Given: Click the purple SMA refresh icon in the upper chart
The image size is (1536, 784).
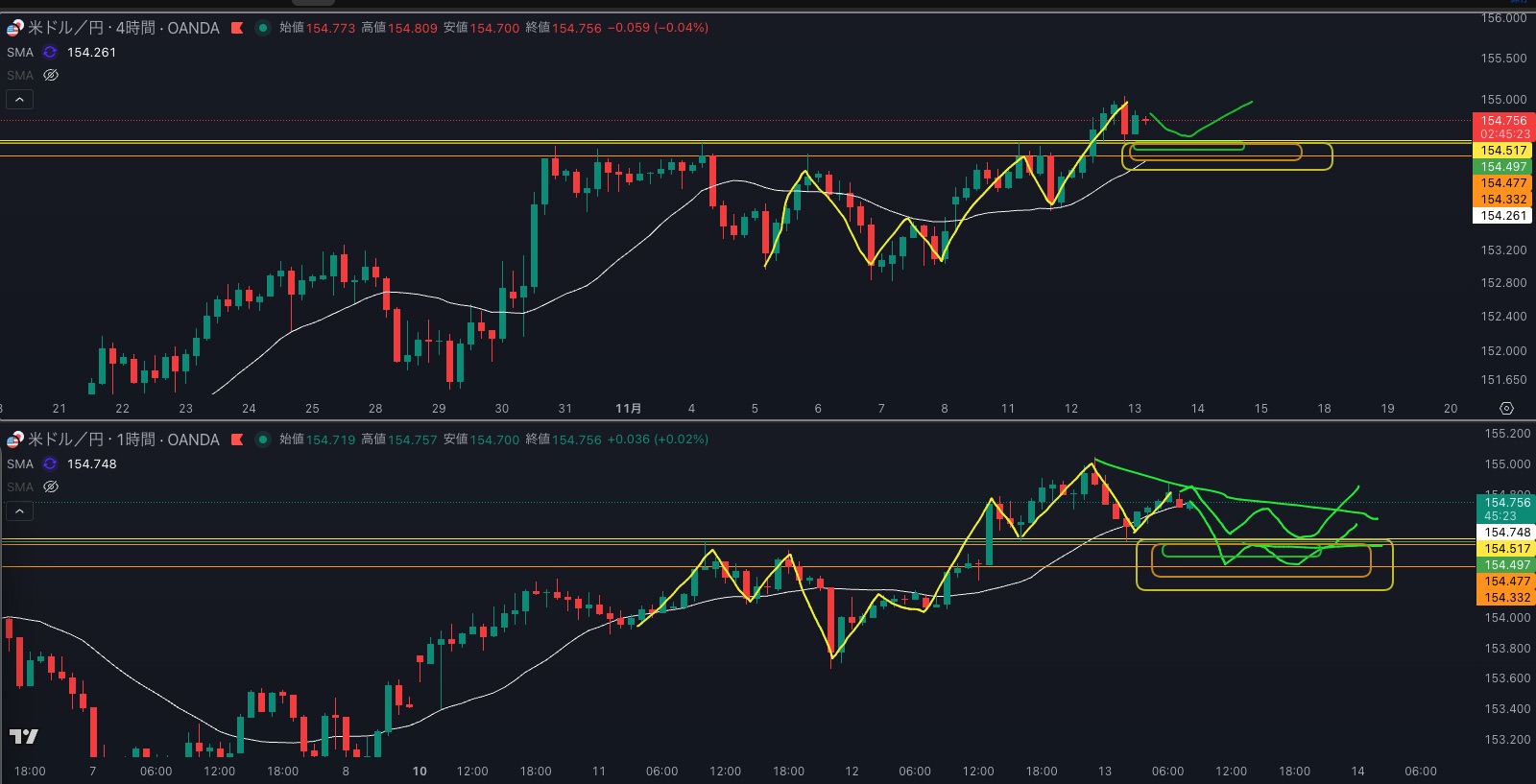Looking at the screenshot, I should click(50, 53).
